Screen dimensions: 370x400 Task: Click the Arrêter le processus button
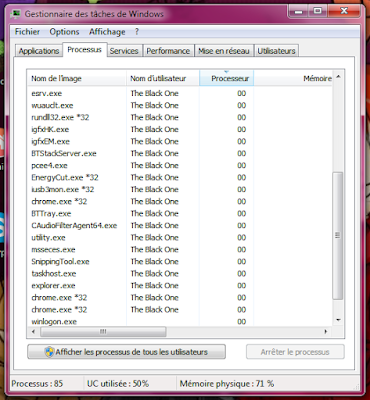[x=295, y=352]
